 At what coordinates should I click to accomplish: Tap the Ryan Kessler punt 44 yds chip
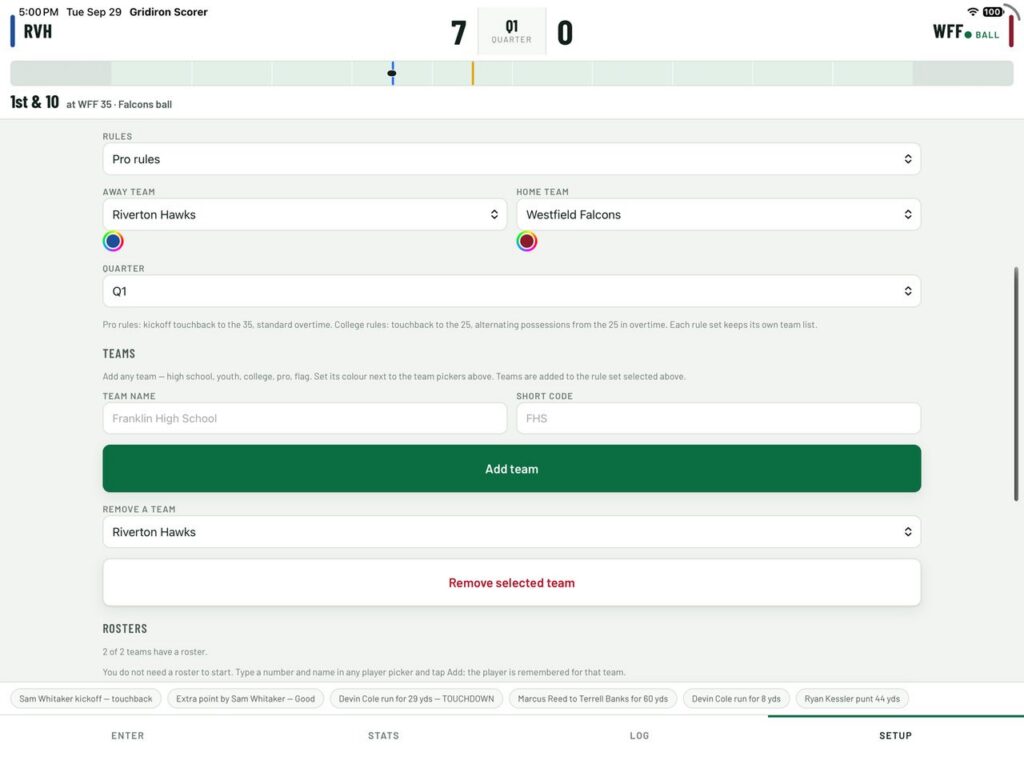(852, 699)
